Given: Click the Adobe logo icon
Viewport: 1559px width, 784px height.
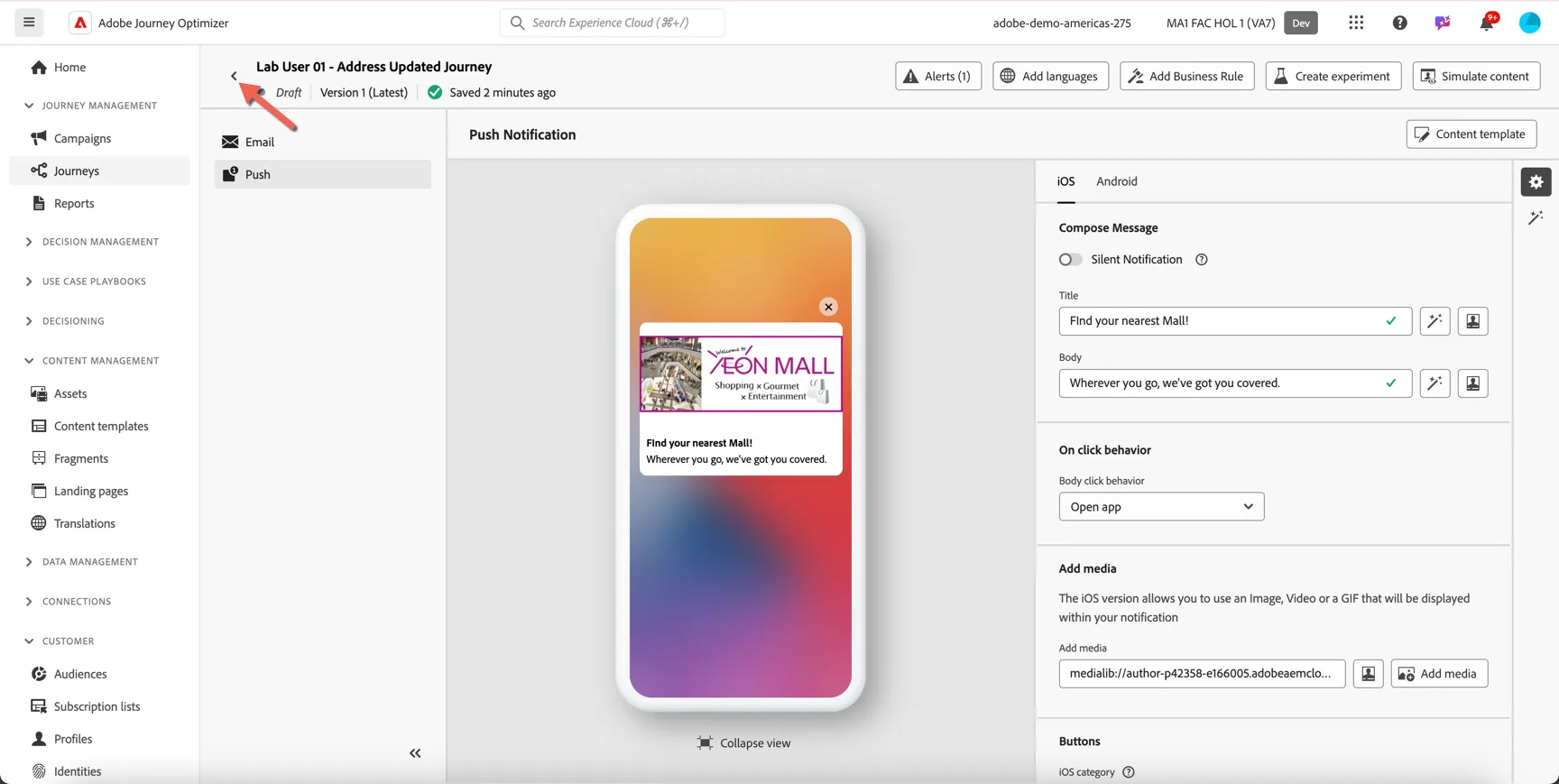Looking at the screenshot, I should (80, 23).
